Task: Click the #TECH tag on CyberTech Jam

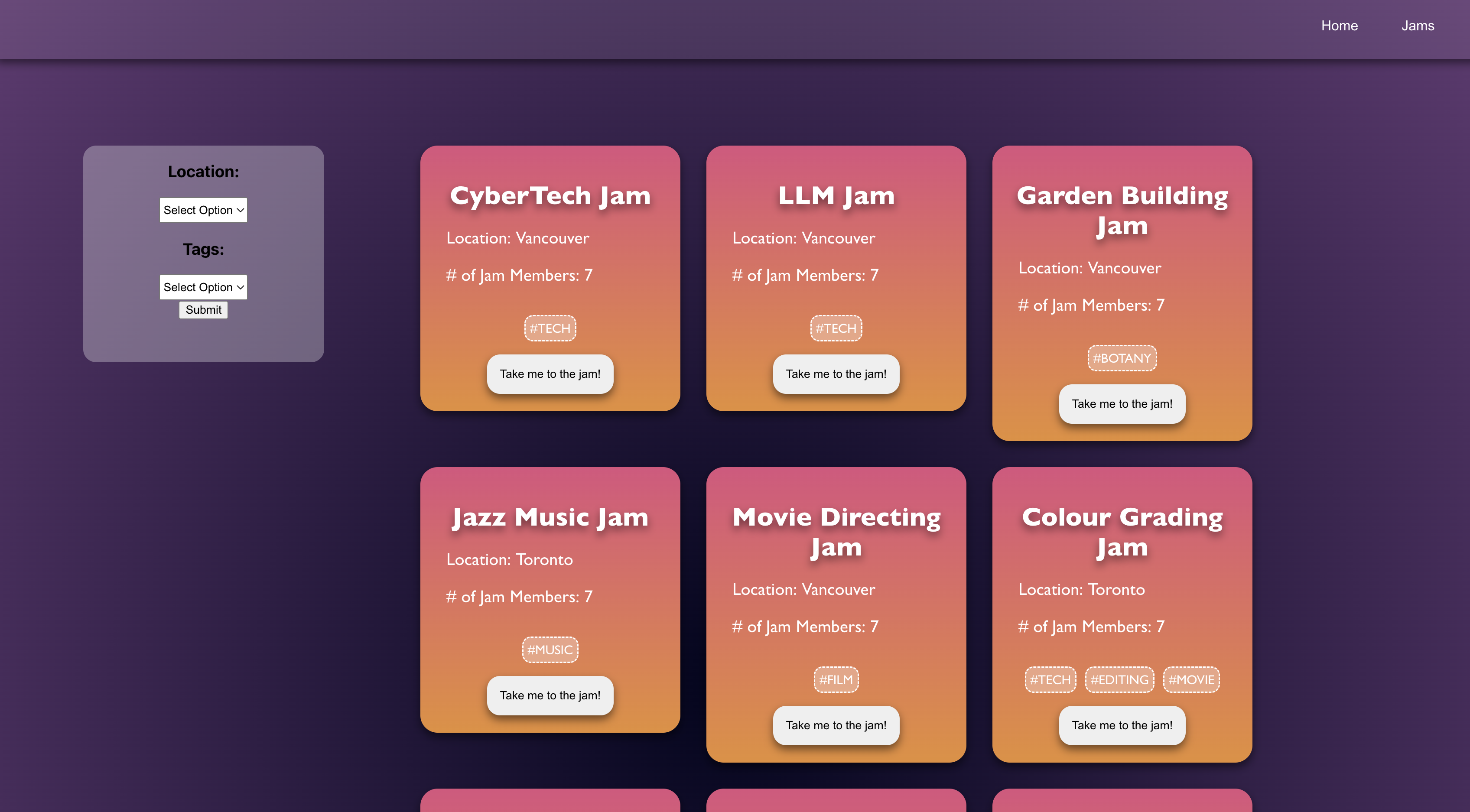Action: 550,328
